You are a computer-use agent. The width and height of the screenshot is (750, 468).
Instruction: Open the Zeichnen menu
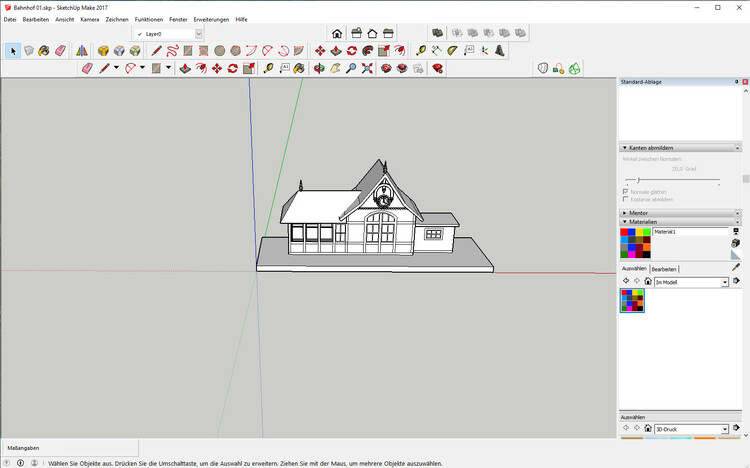117,20
